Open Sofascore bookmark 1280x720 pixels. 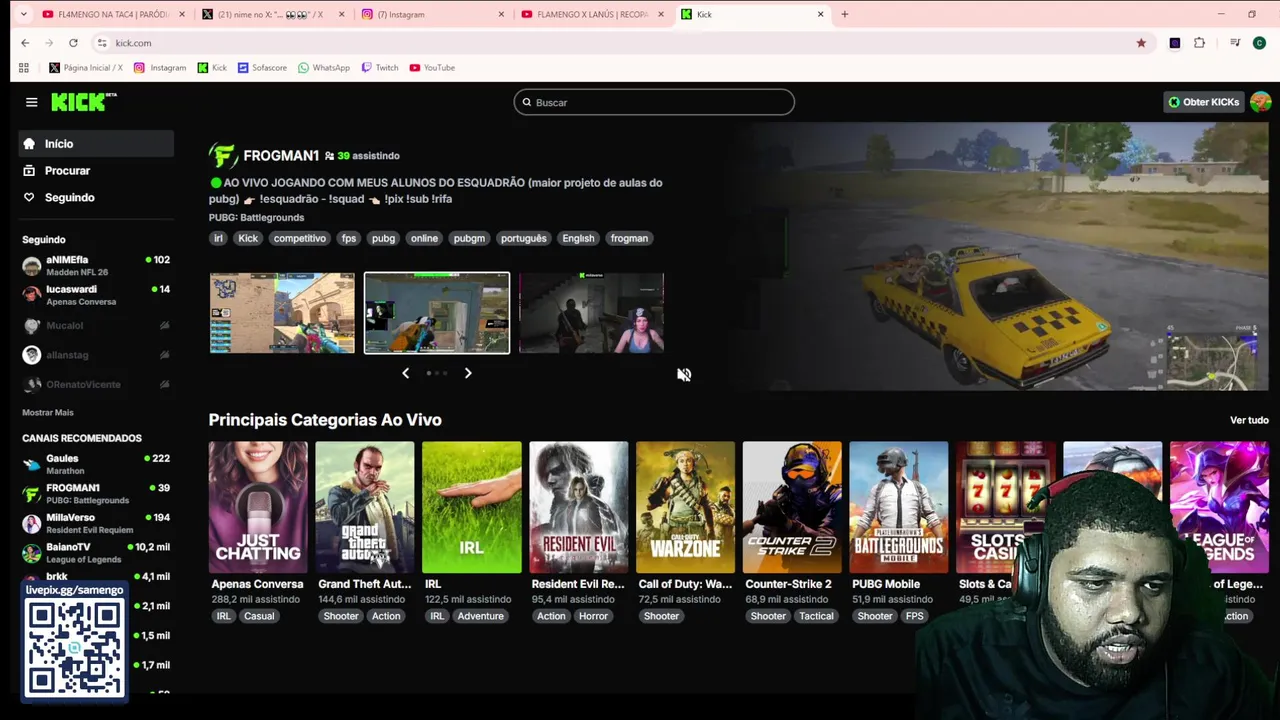[x=262, y=68]
